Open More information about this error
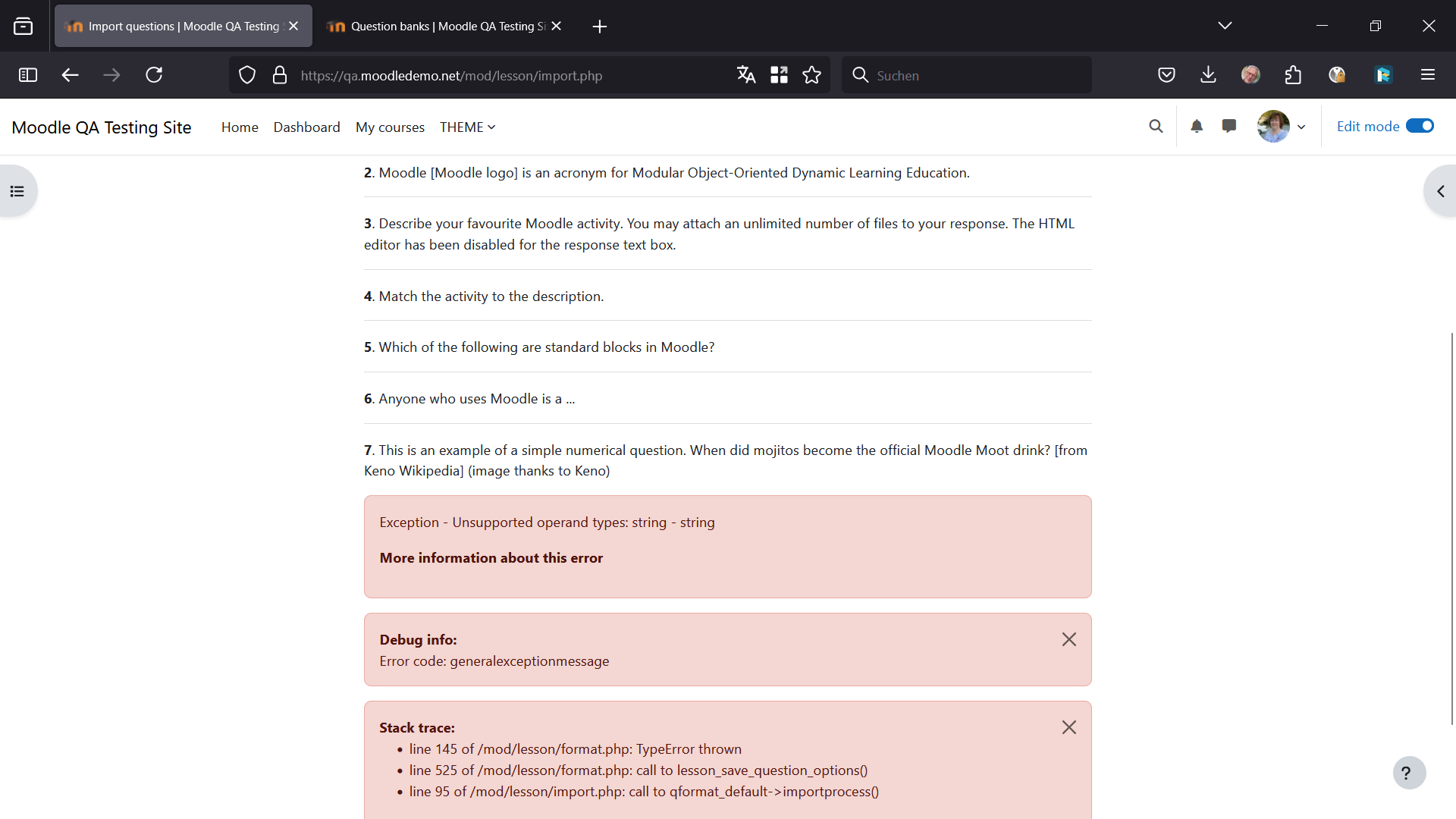This screenshot has width=1456, height=819. tap(491, 558)
